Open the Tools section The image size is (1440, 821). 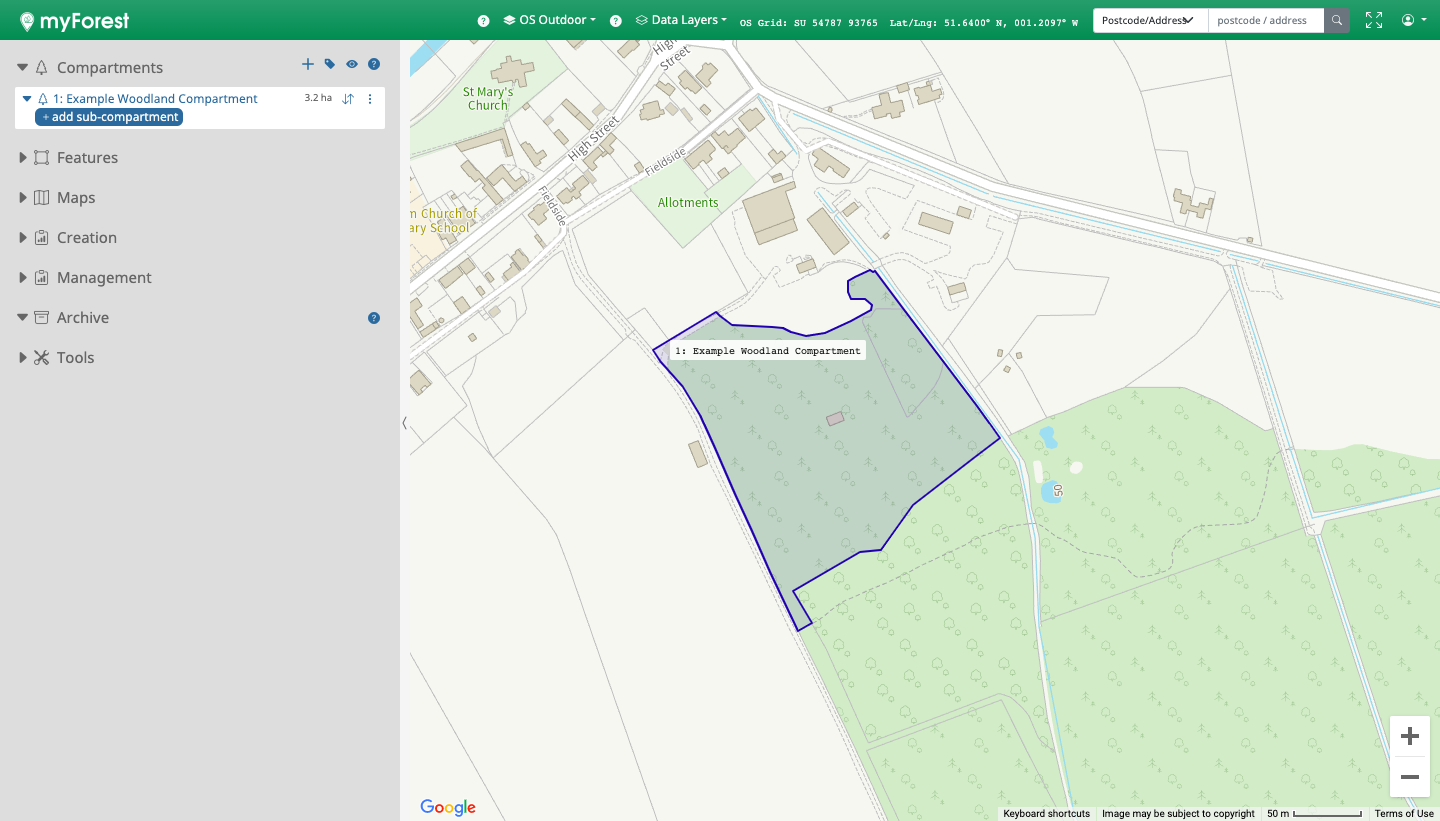click(75, 358)
